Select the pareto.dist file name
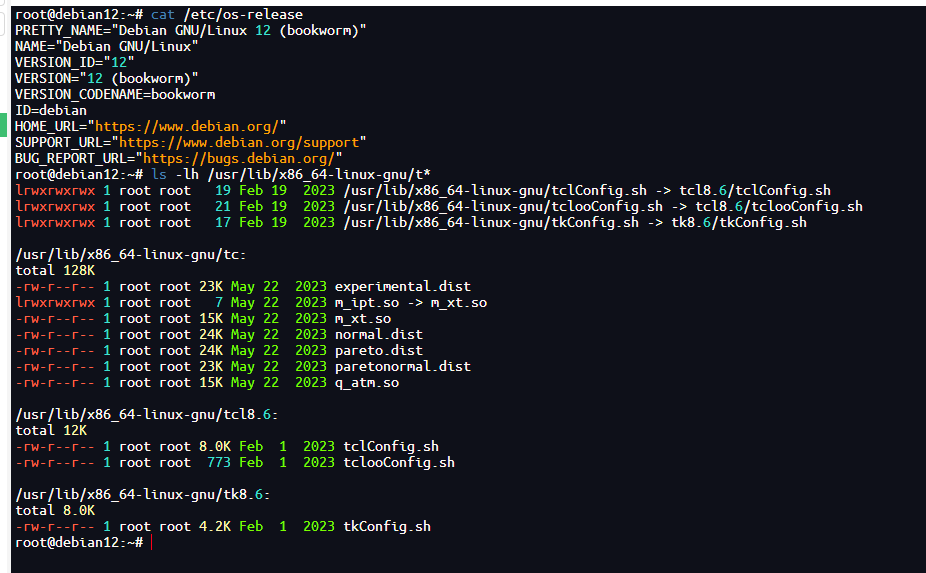The width and height of the screenshot is (926, 573). pos(379,350)
